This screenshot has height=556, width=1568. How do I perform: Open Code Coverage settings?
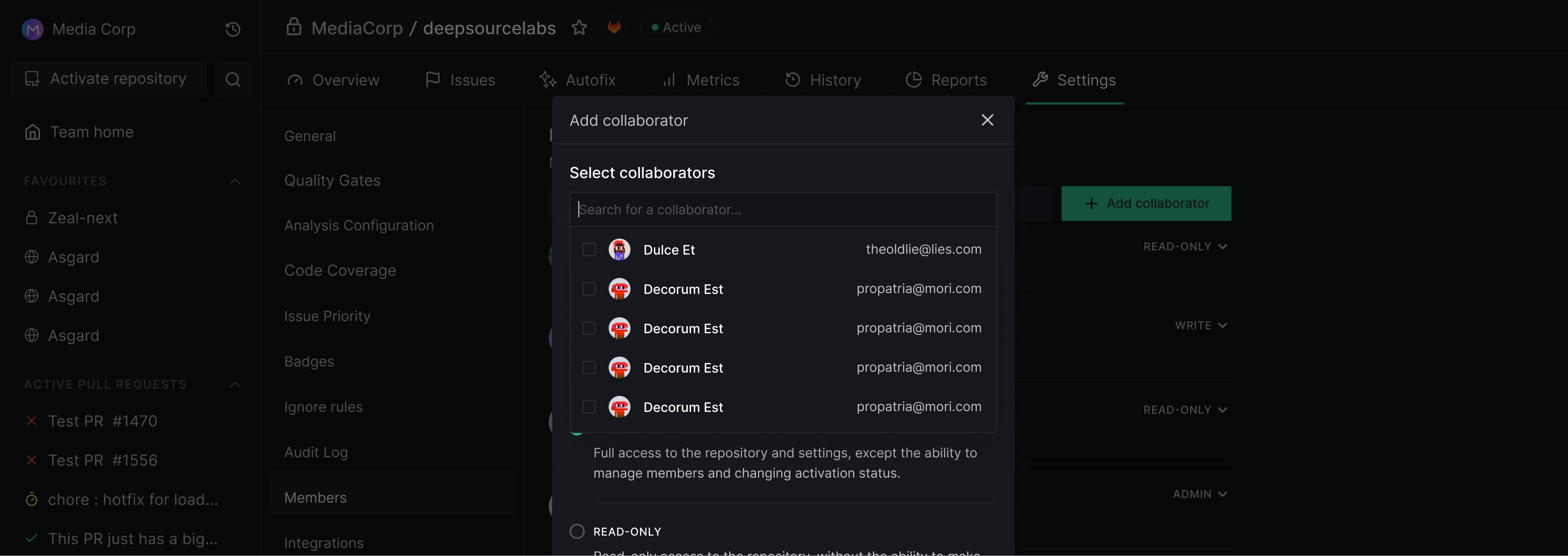[340, 270]
